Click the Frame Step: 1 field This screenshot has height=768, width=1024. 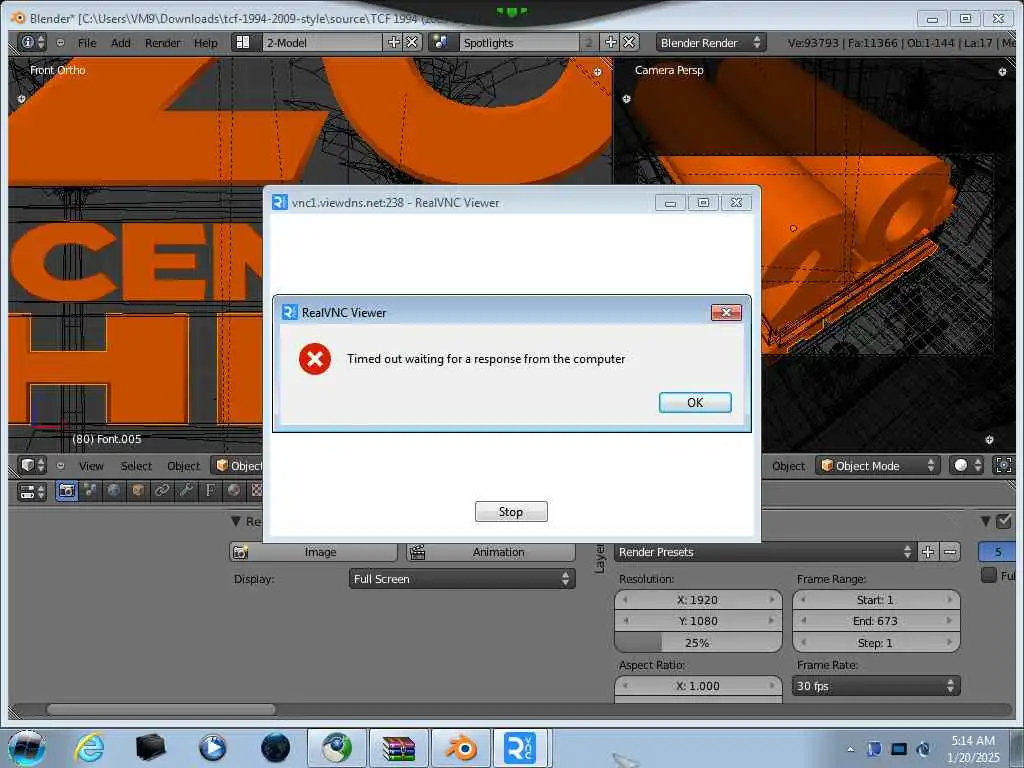[x=876, y=643]
